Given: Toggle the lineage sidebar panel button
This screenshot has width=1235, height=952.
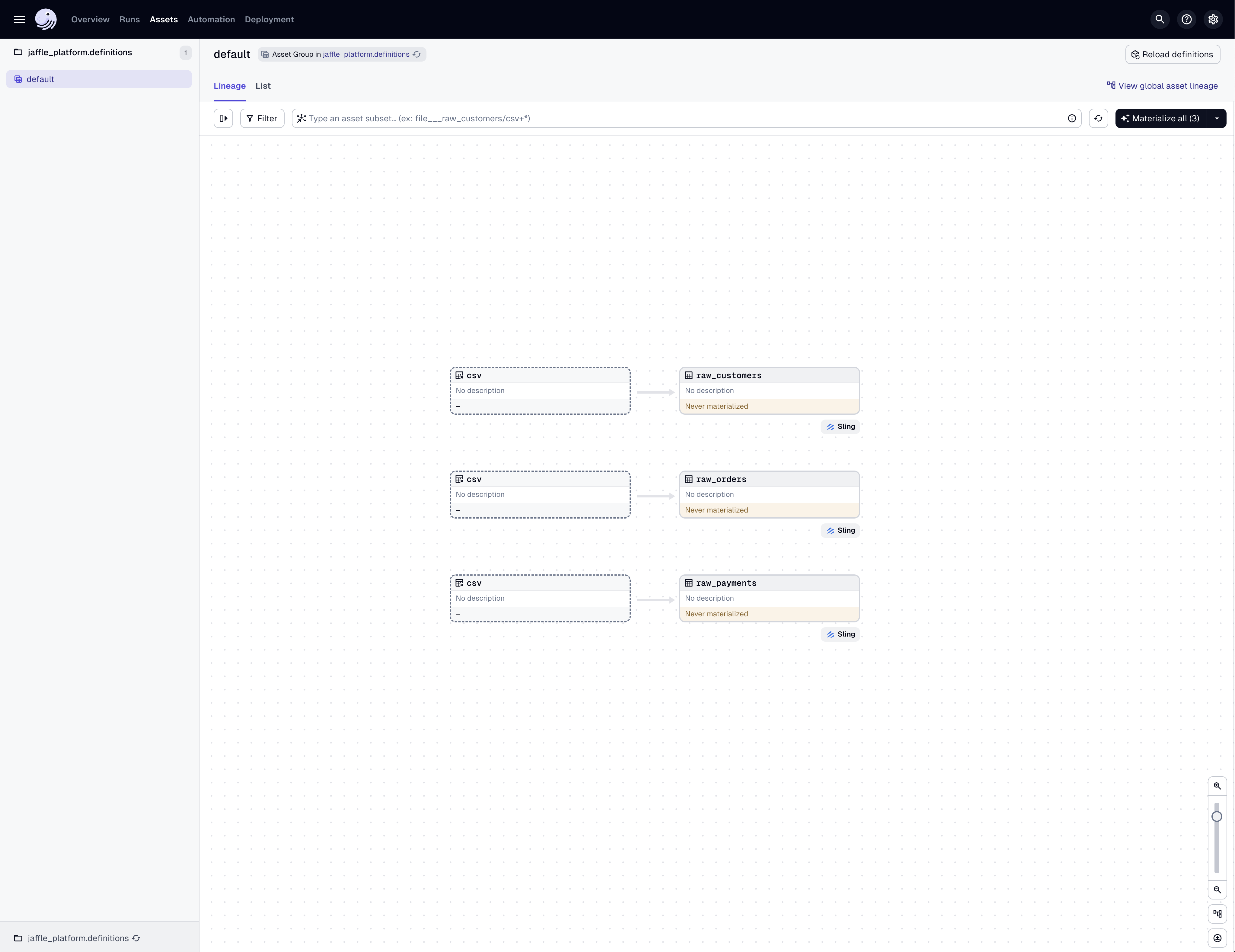Looking at the screenshot, I should coord(223,118).
